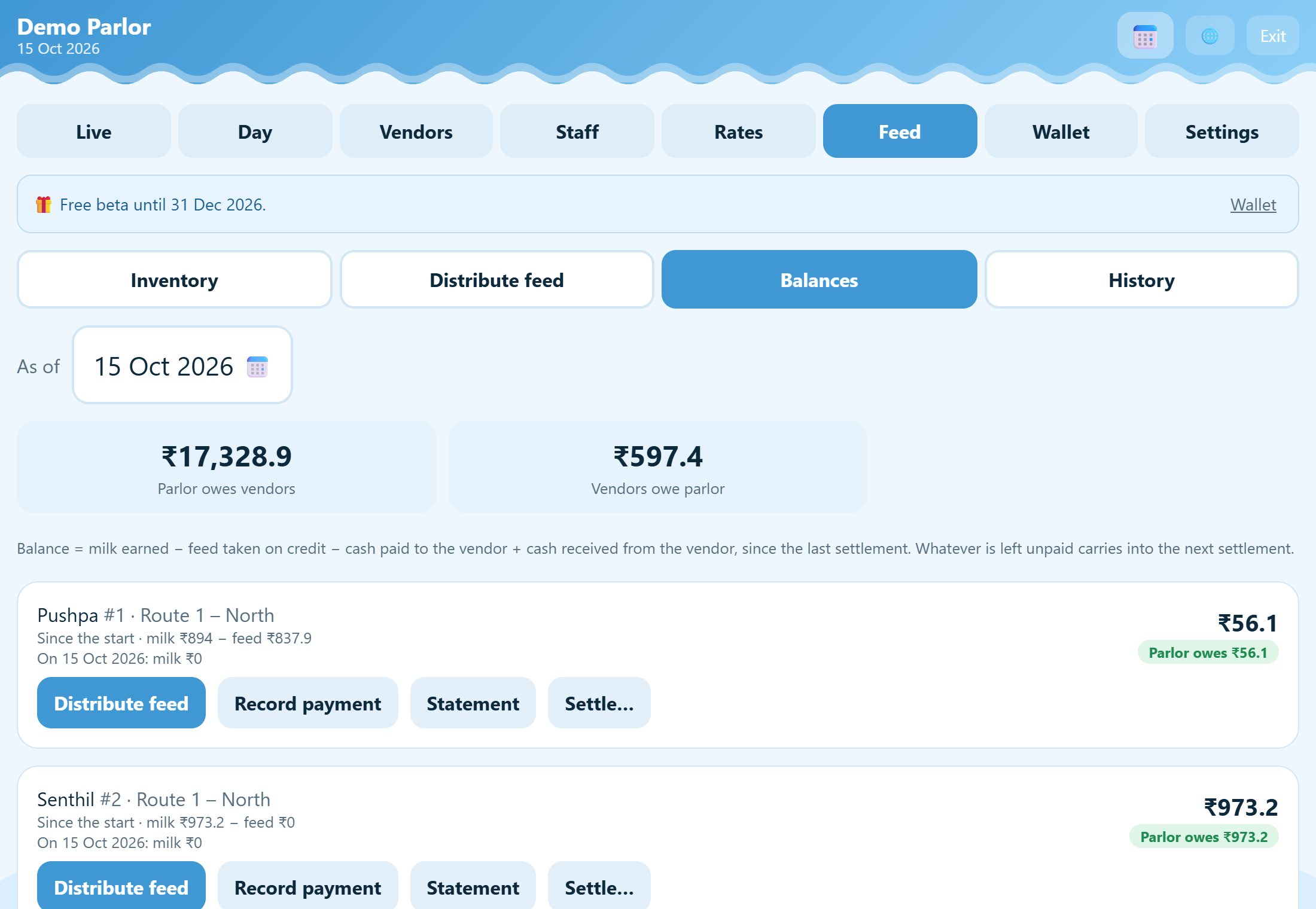The height and width of the screenshot is (909, 1316).
Task: Follow the Wallet link in banner
Action: point(1253,205)
